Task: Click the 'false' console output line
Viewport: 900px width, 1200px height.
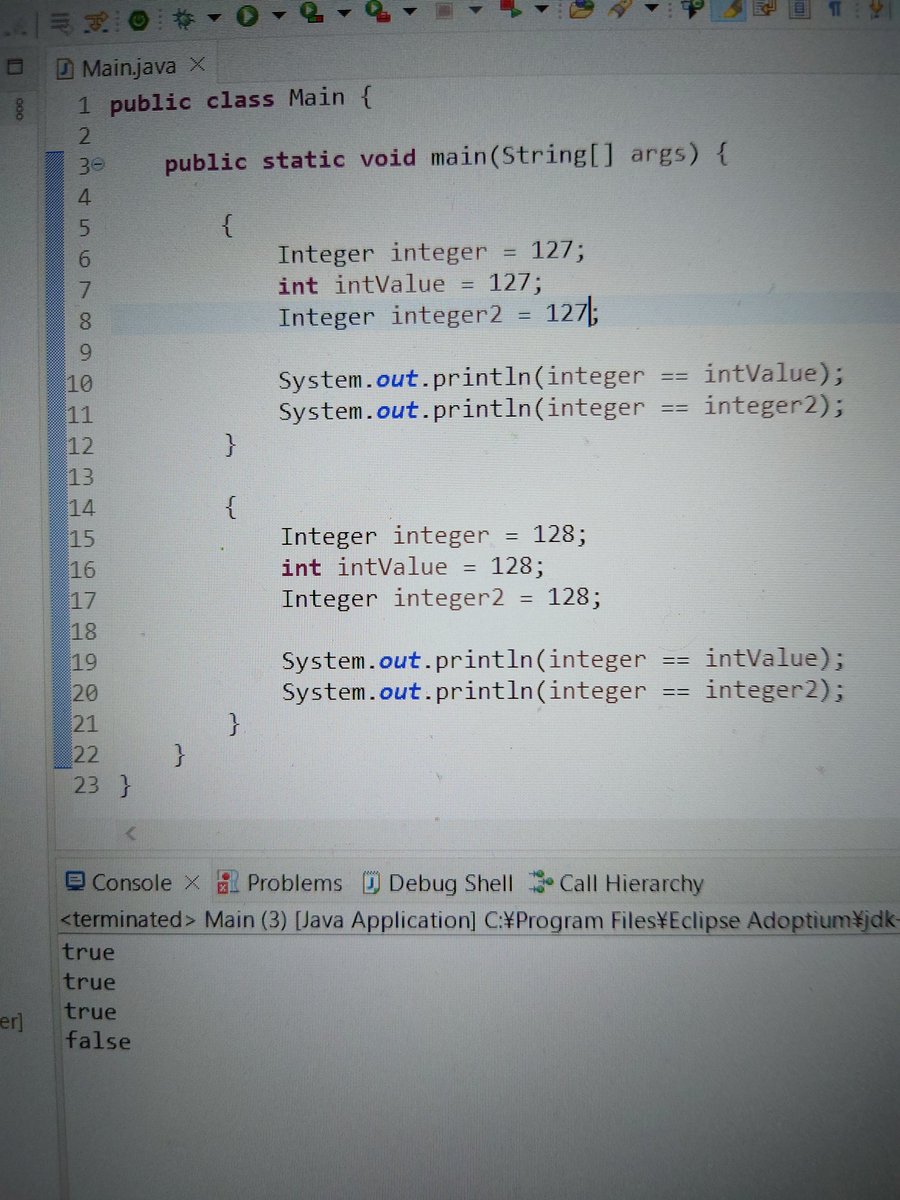Action: coord(97,1041)
